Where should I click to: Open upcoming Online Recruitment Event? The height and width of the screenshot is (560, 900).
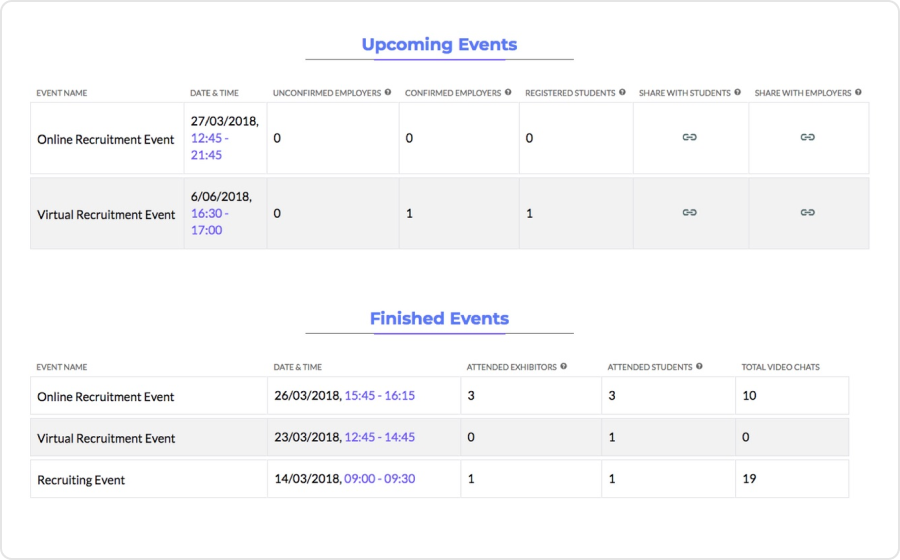tap(106, 139)
